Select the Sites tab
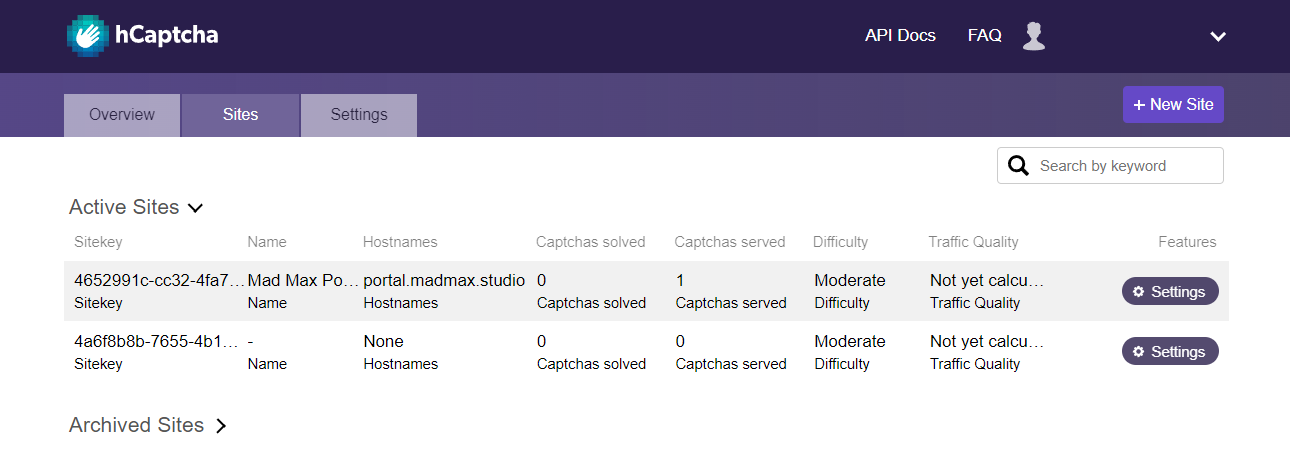The height and width of the screenshot is (466, 1290). (x=240, y=115)
